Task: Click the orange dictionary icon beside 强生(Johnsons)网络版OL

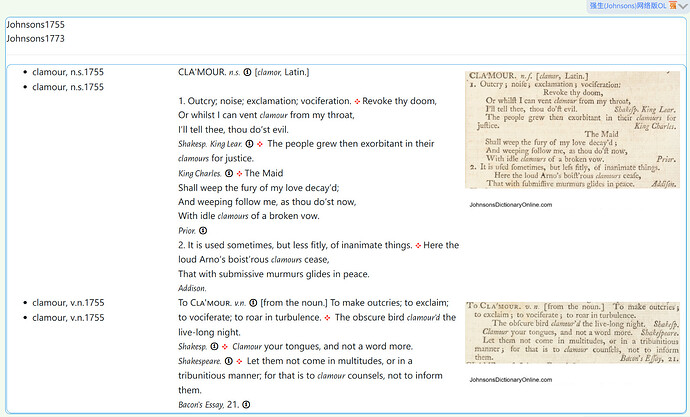Action: 672,6
